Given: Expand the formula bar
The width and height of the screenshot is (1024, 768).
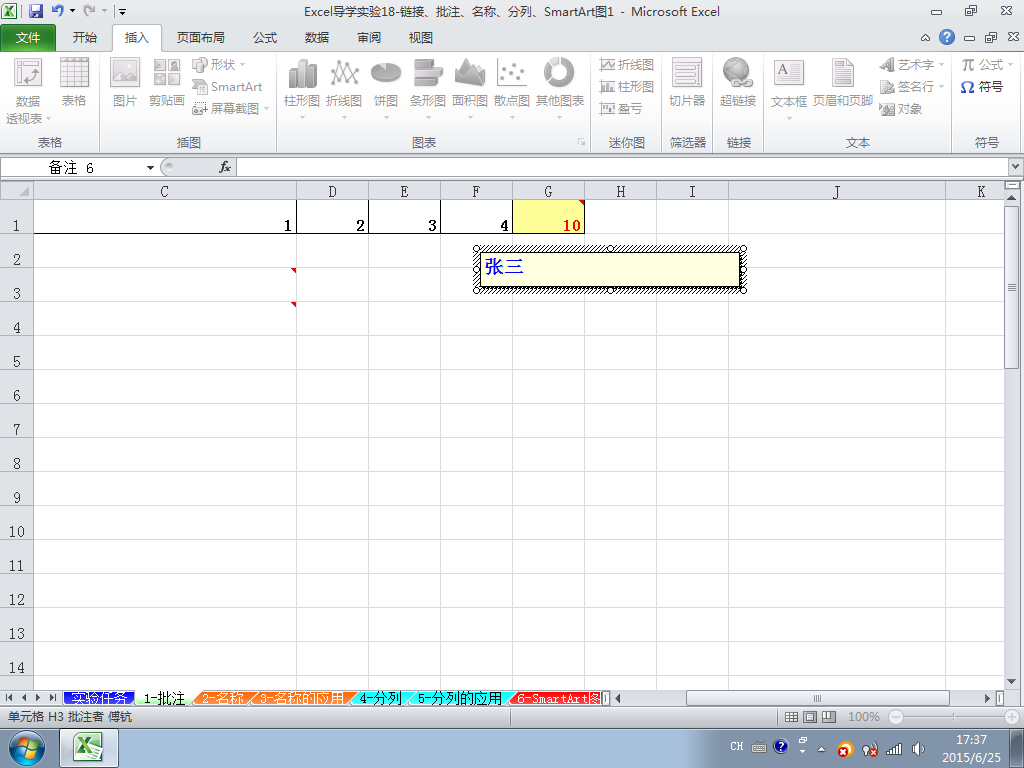Looking at the screenshot, I should 1016,167.
